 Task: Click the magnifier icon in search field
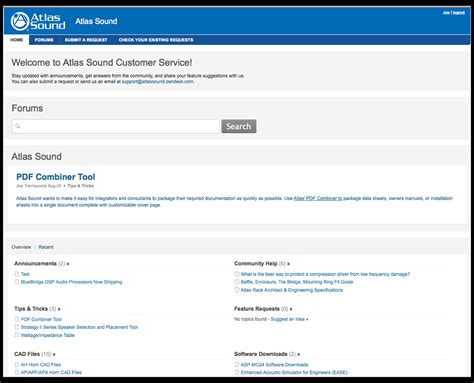18,126
